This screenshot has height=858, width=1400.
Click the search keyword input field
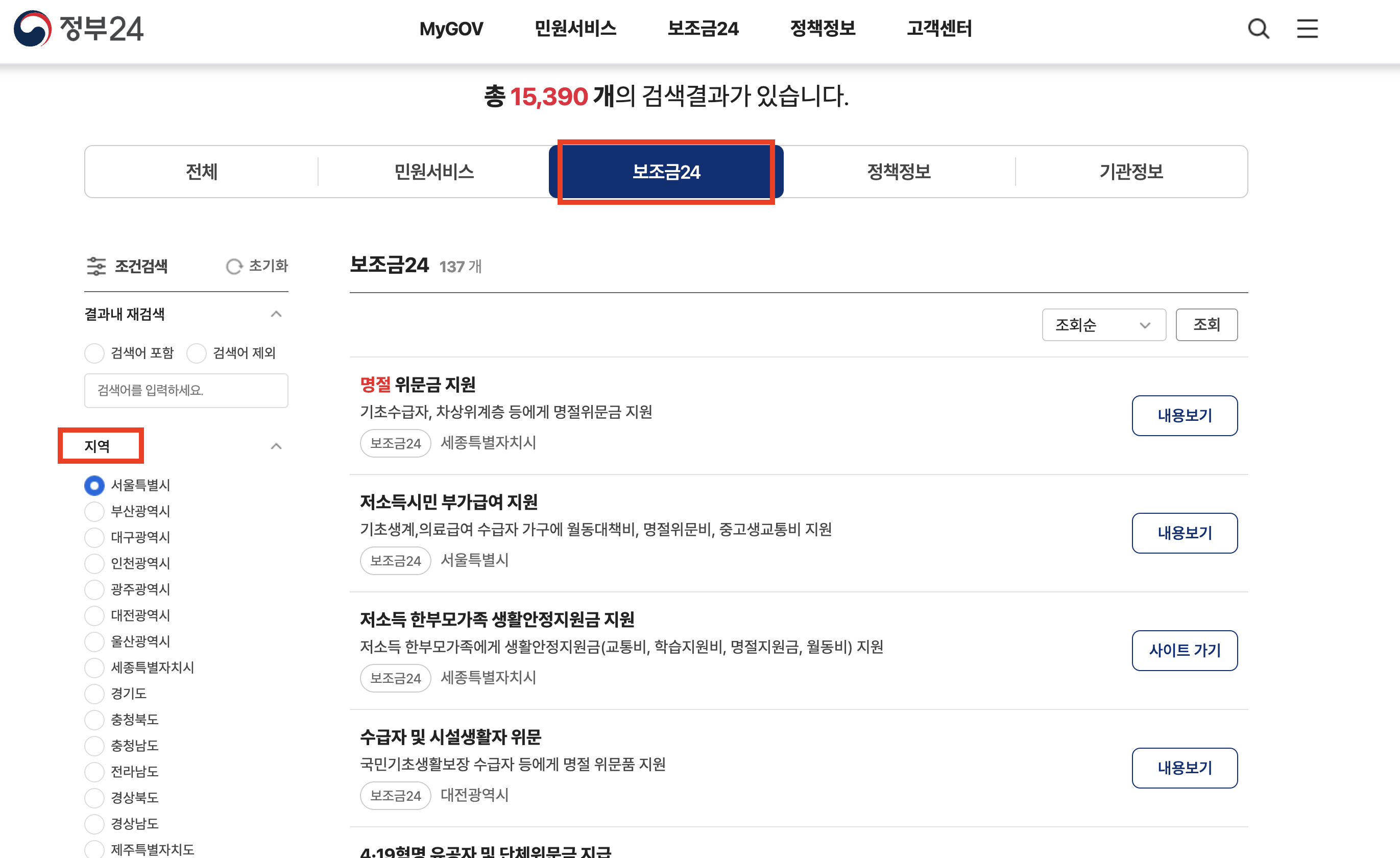click(x=186, y=390)
